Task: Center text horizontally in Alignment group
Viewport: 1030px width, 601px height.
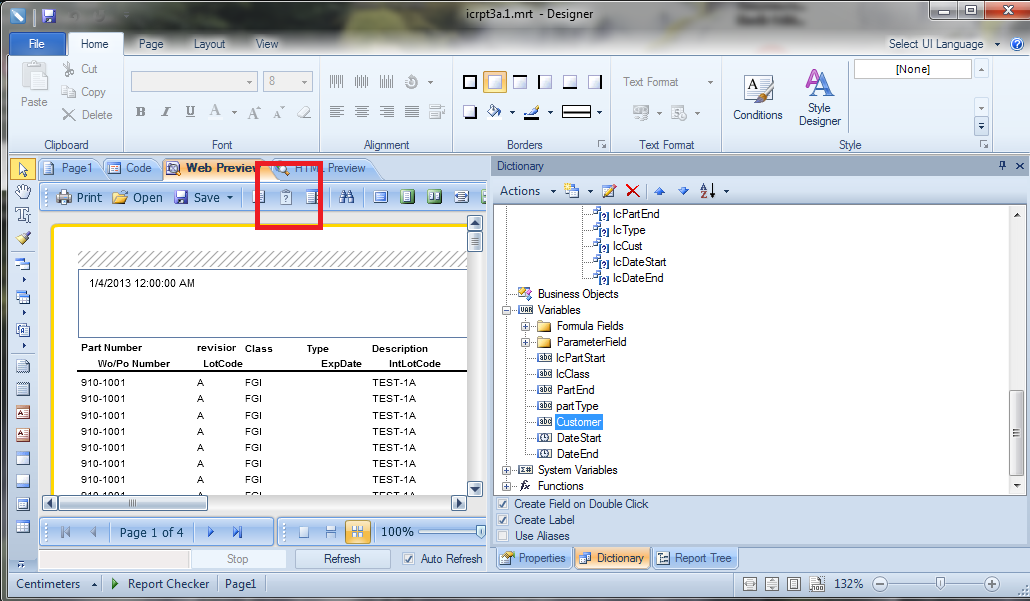Action: [361, 112]
